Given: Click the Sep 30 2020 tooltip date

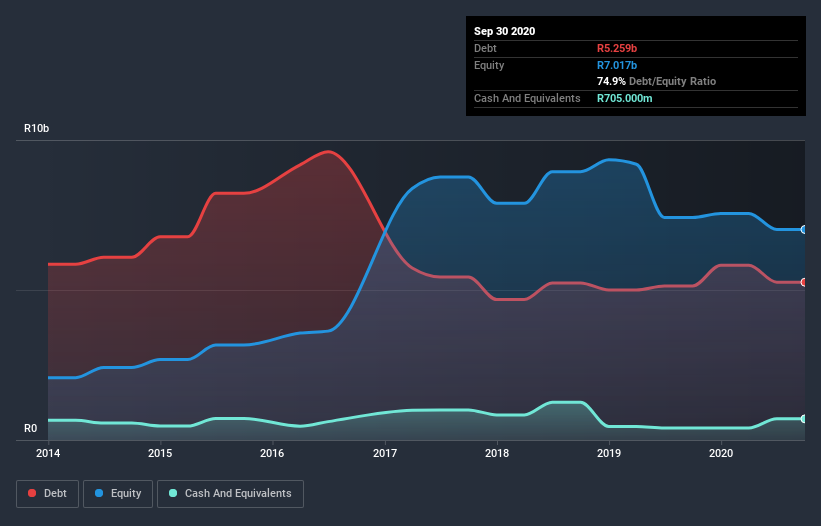Looking at the screenshot, I should tap(504, 31).
